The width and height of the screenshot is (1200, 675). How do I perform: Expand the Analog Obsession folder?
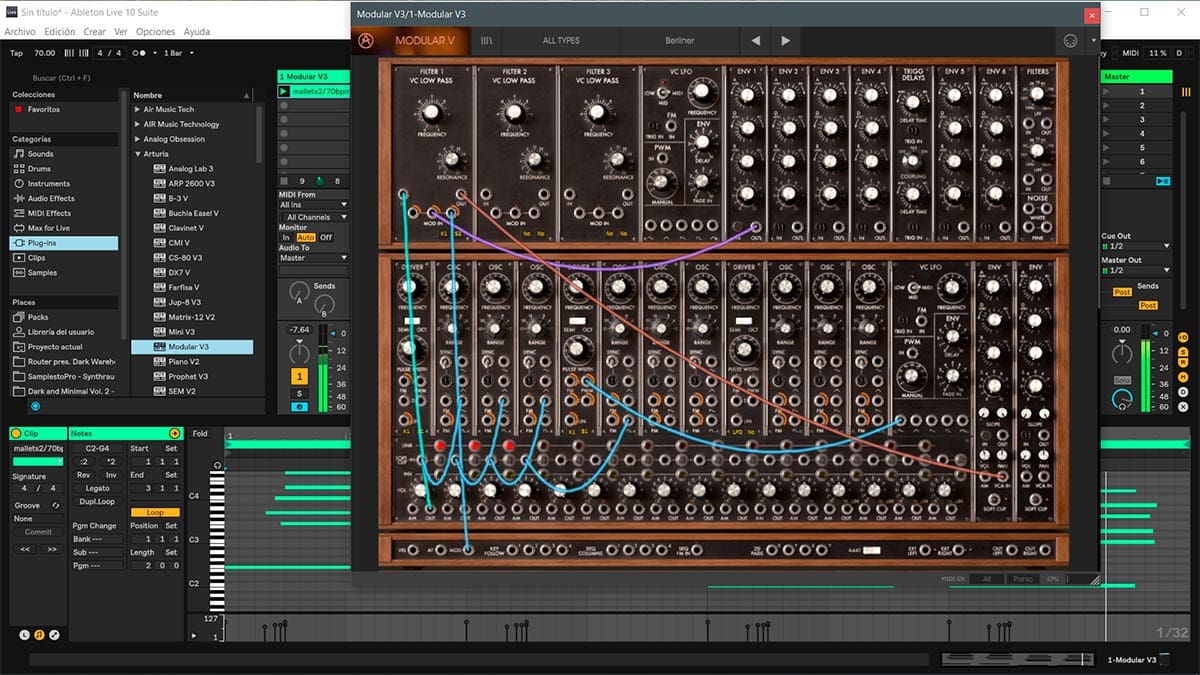pos(138,139)
